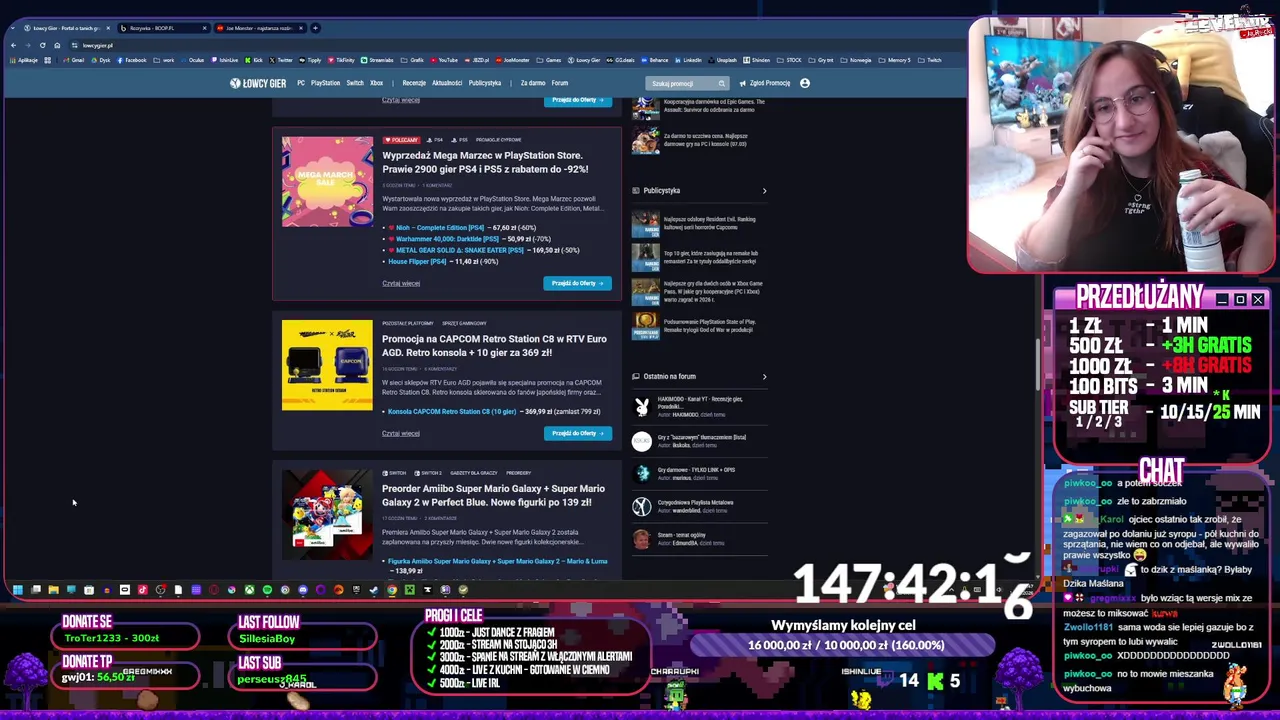Open the Preorder Amiibo Super Mario Galaxy headline

[493, 495]
